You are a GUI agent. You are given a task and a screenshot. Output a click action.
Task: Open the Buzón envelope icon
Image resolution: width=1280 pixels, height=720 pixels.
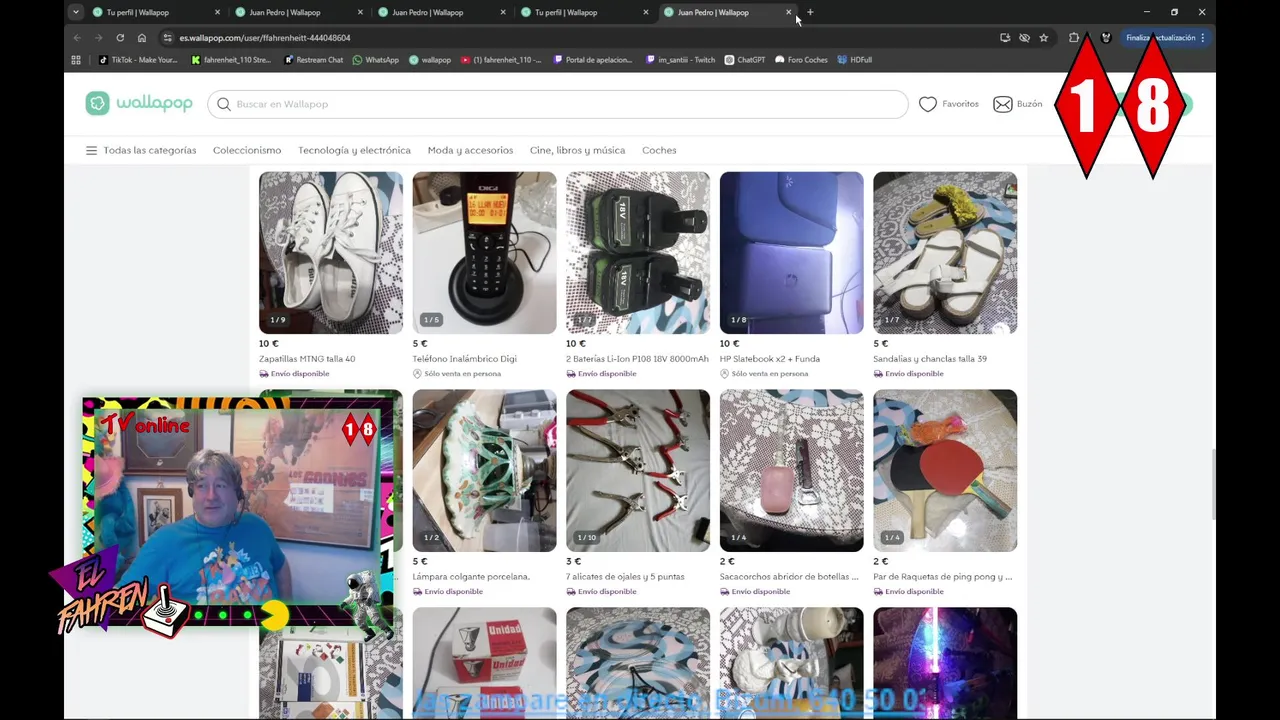tap(1002, 104)
